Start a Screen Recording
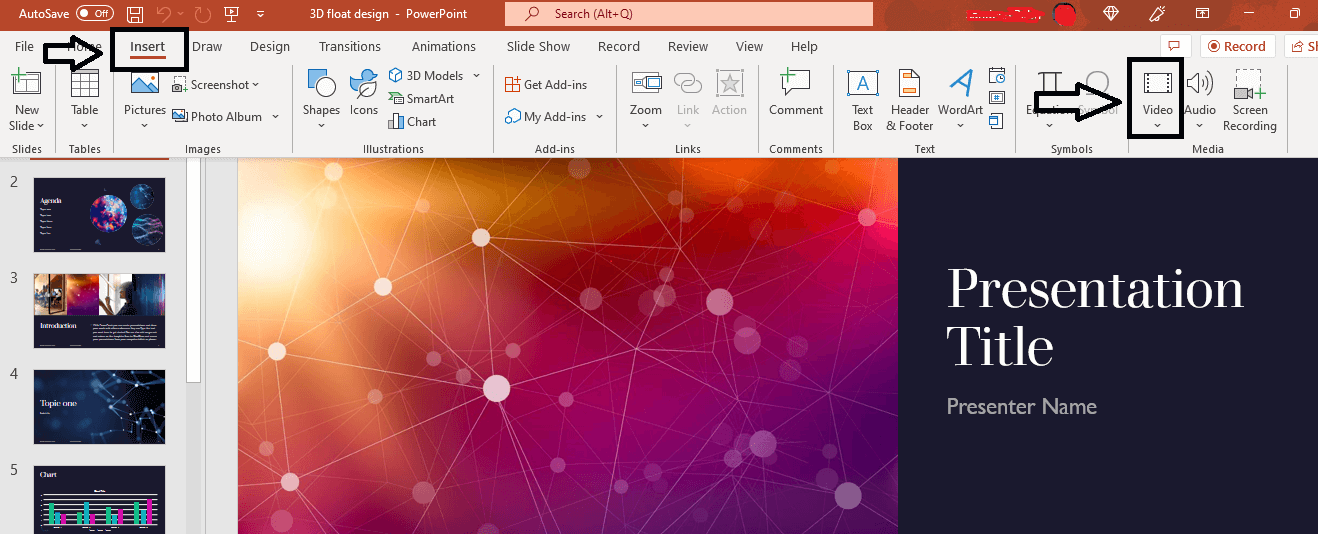This screenshot has width=1318, height=534. click(x=1250, y=101)
